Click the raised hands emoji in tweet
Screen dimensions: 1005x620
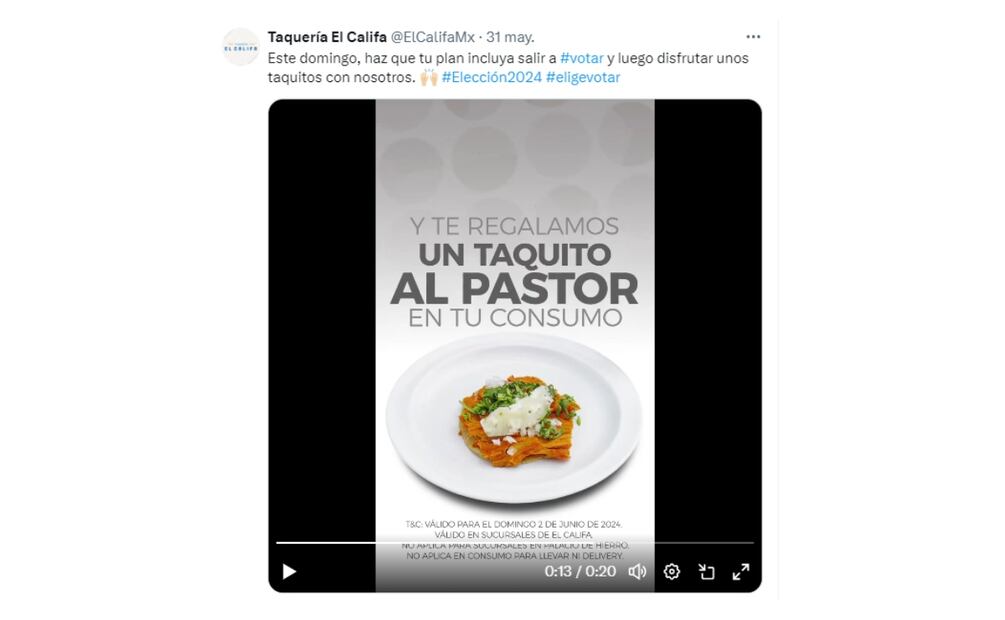pos(429,78)
